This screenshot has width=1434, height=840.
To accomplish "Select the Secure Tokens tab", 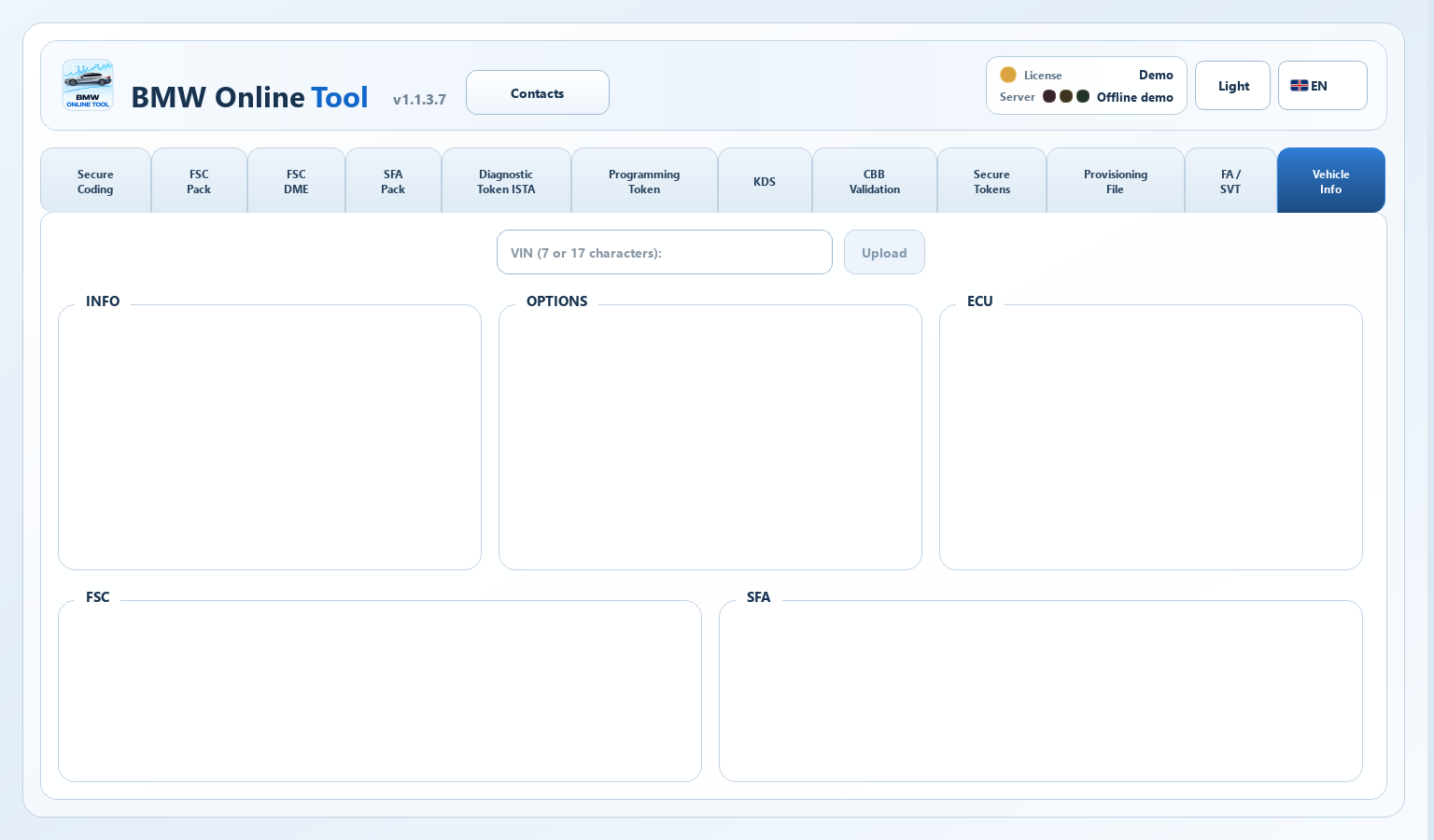I will point(991,181).
